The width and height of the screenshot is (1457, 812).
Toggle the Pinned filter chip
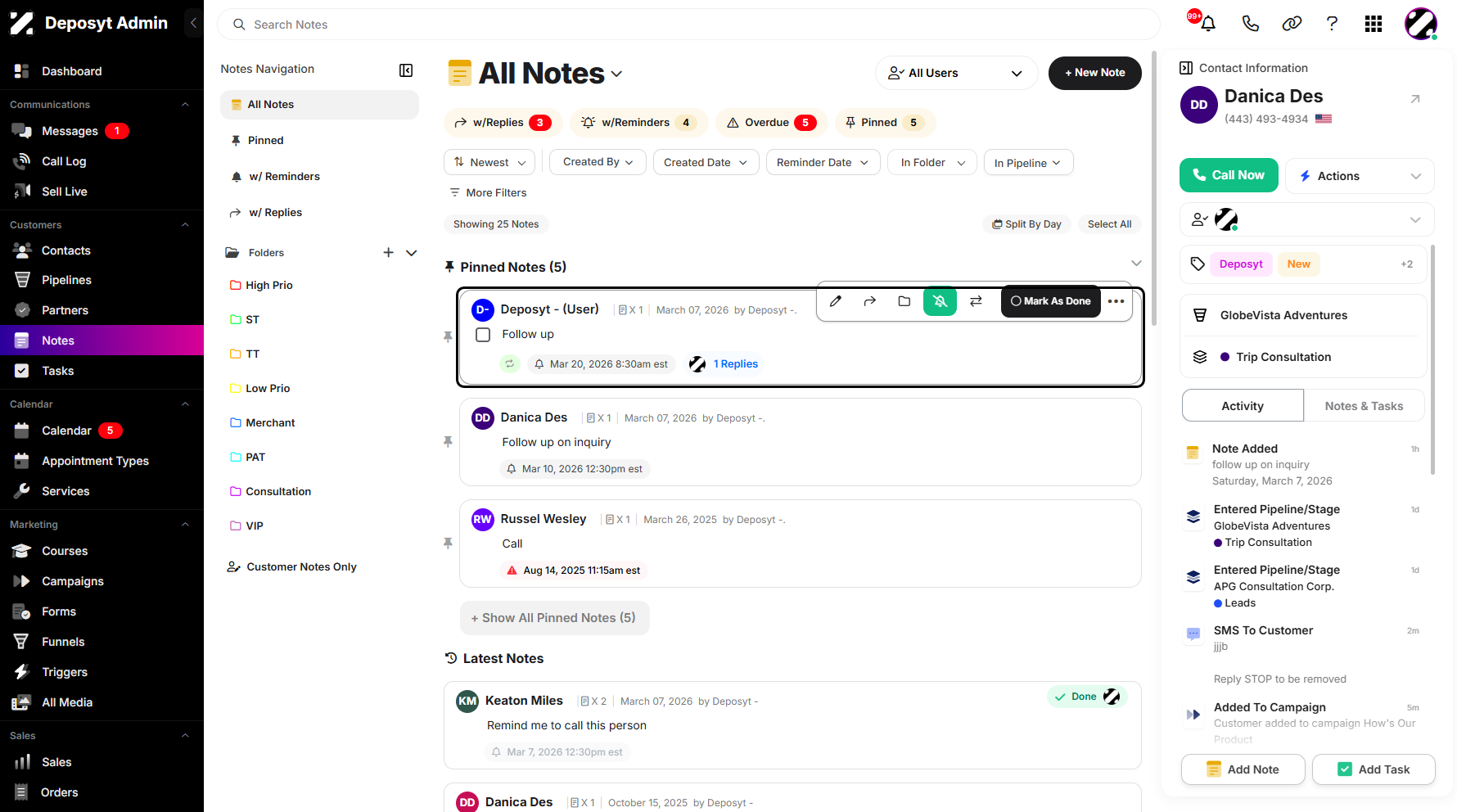885,123
